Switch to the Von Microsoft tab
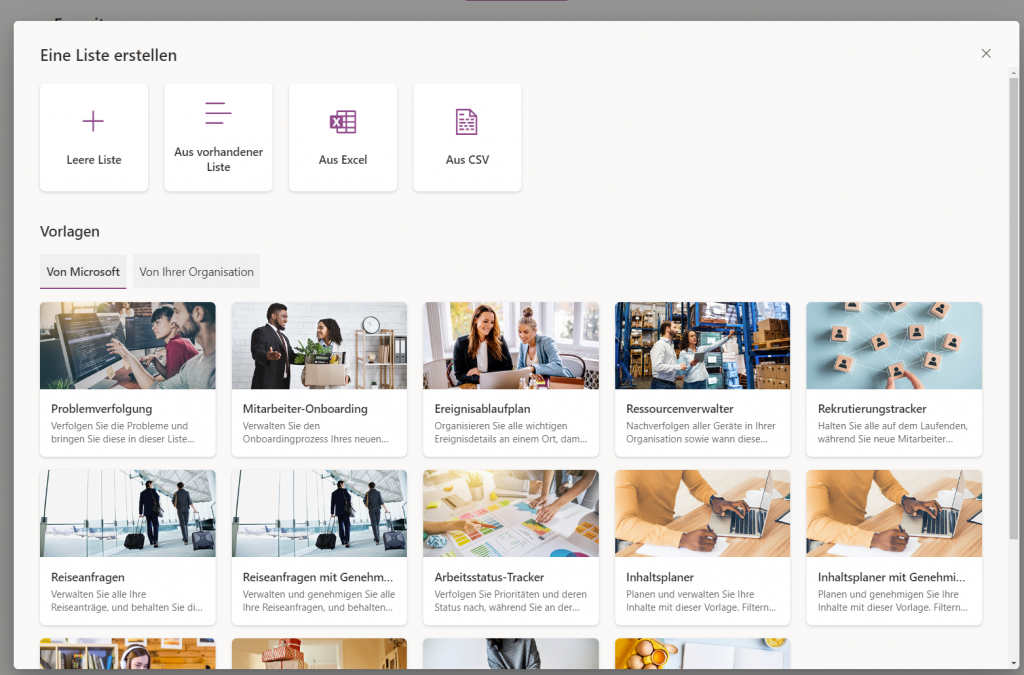 click(x=83, y=272)
